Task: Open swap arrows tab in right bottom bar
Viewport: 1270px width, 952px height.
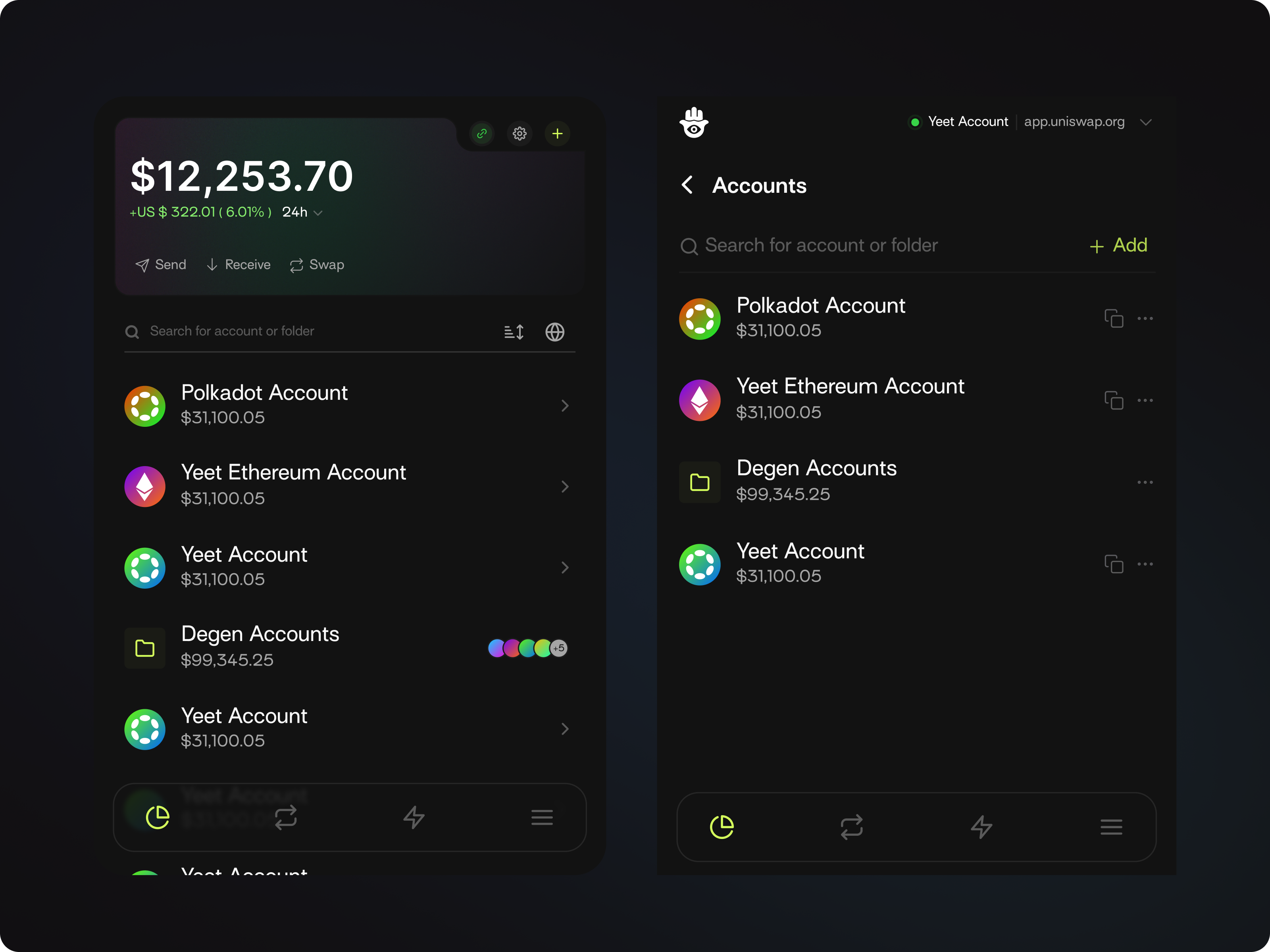Action: pos(851,827)
